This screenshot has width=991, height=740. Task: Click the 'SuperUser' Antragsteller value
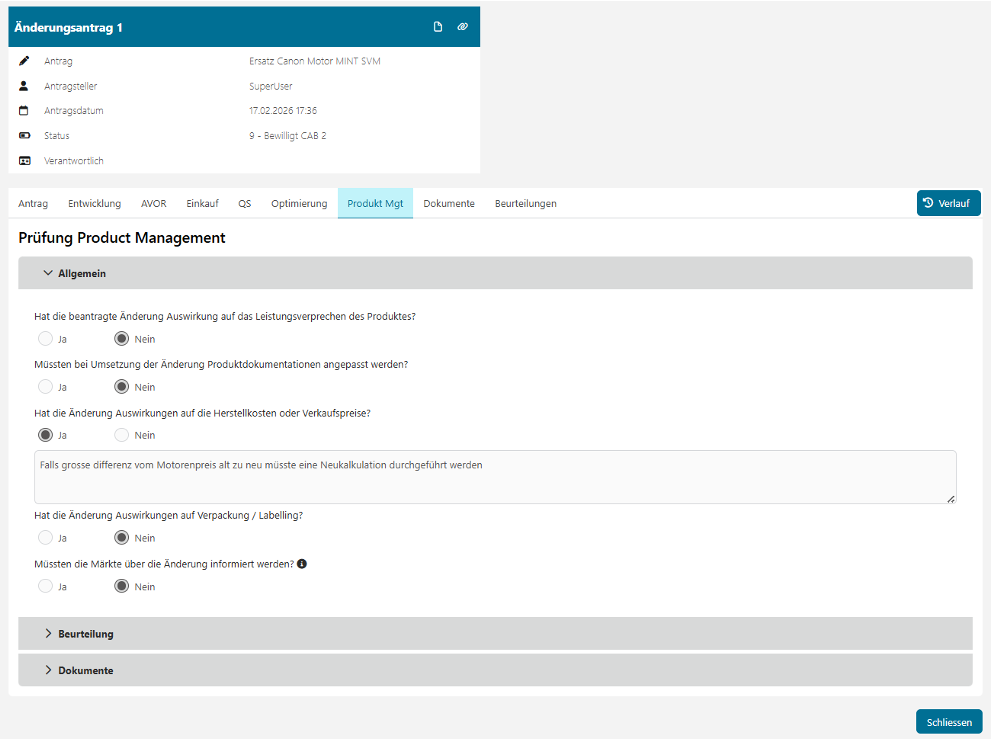point(271,86)
